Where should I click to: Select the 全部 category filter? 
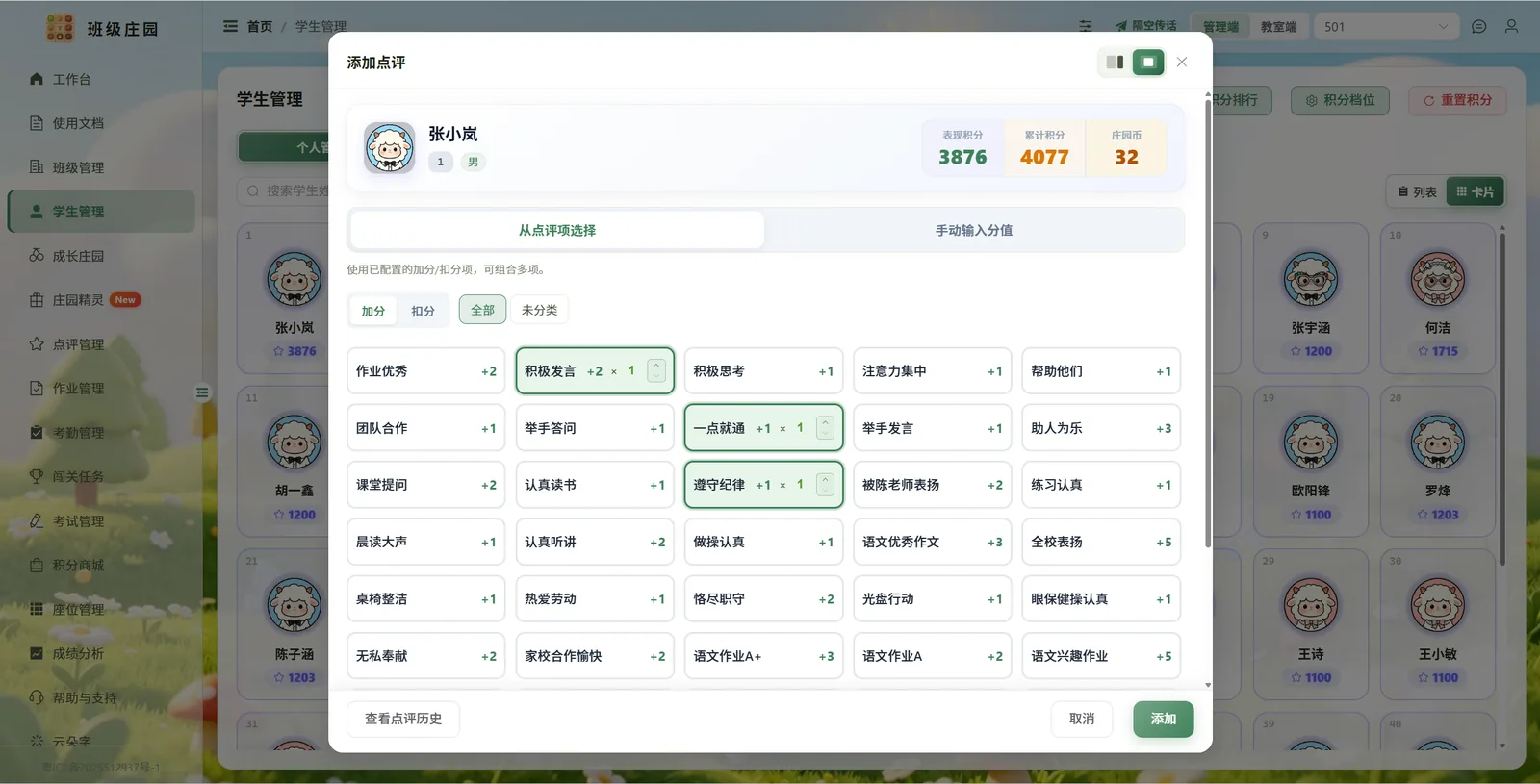(482, 310)
